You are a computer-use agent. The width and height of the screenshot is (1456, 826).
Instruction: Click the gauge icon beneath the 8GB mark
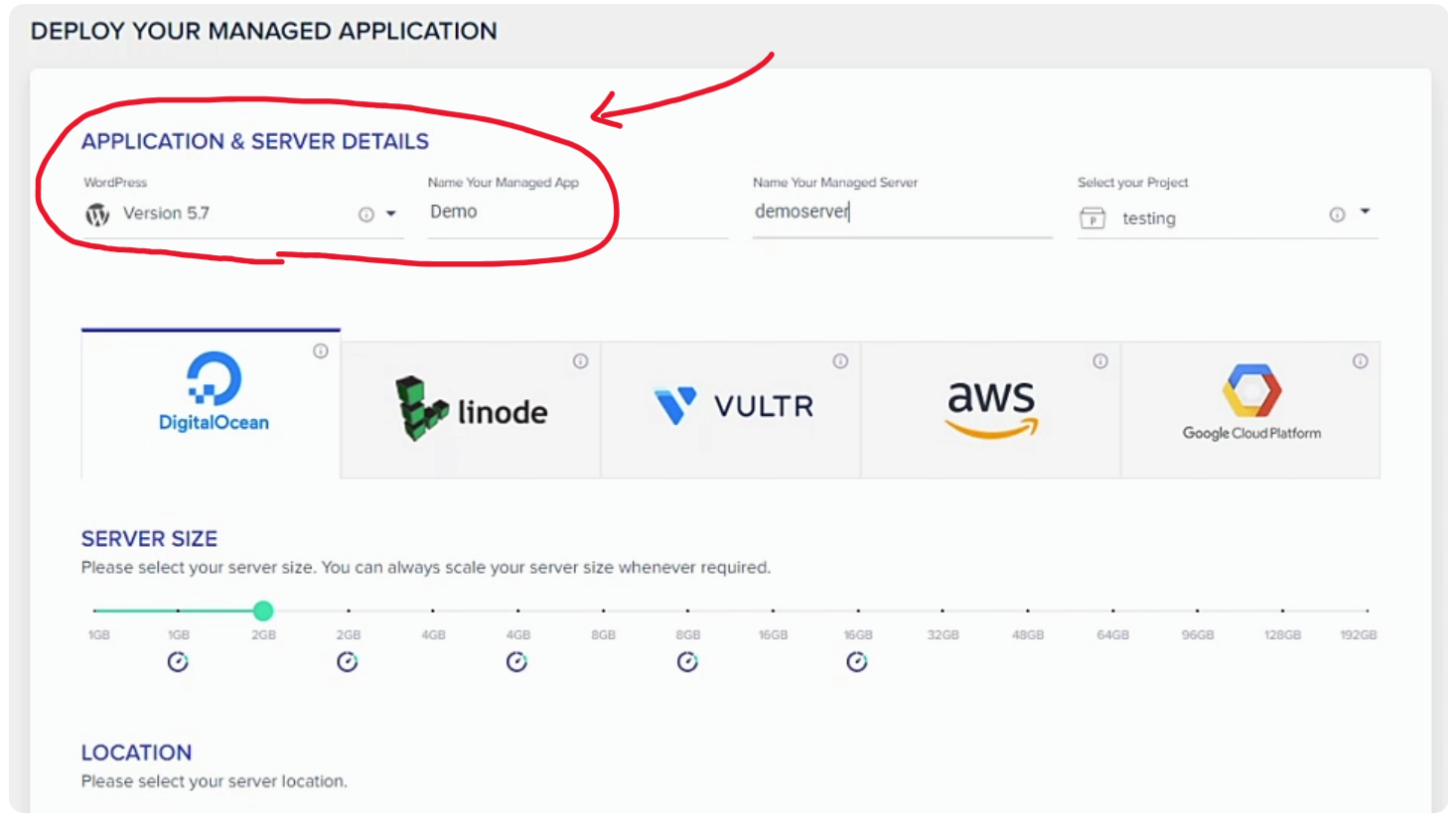tap(687, 662)
